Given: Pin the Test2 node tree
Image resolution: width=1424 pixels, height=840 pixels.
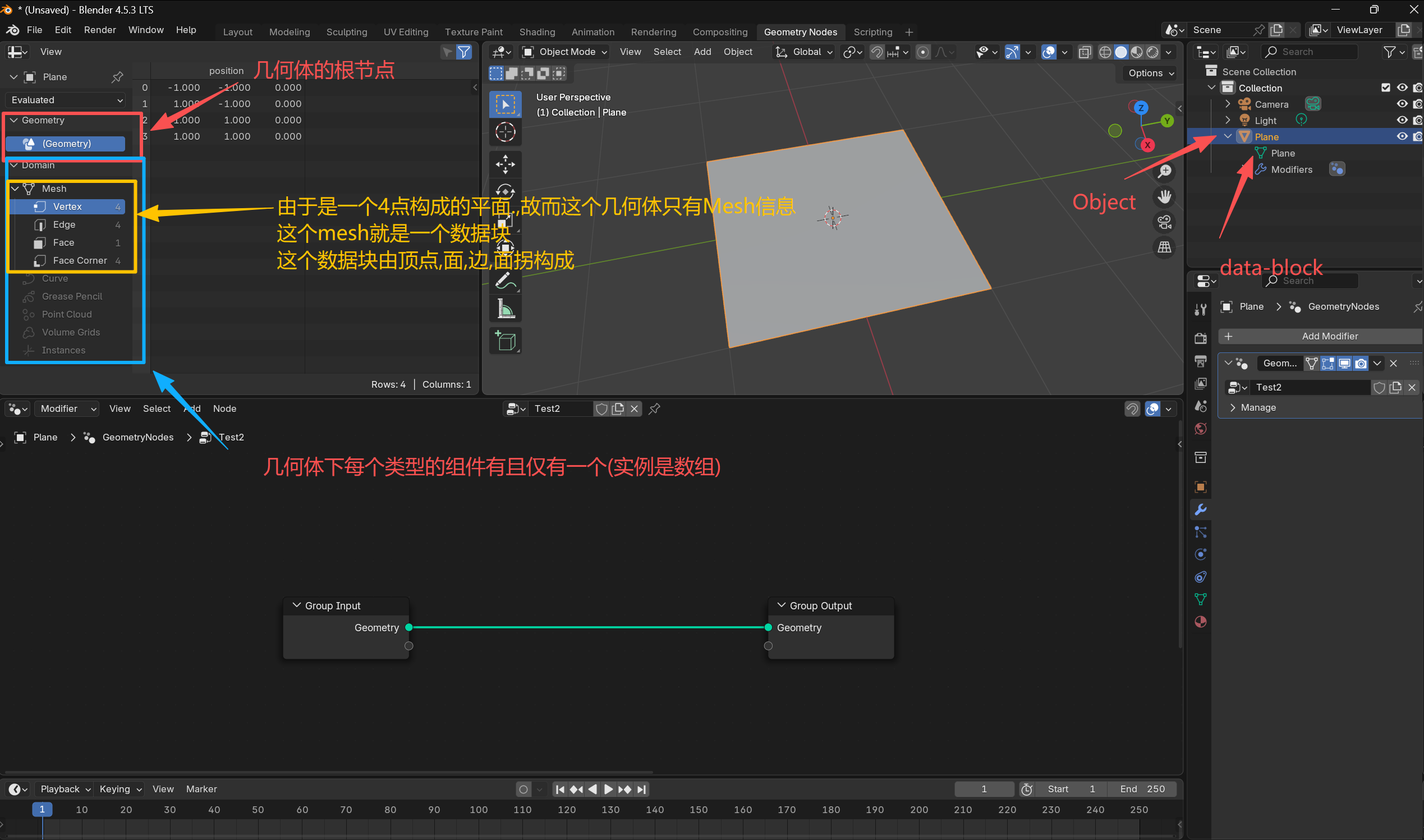Looking at the screenshot, I should [654, 408].
